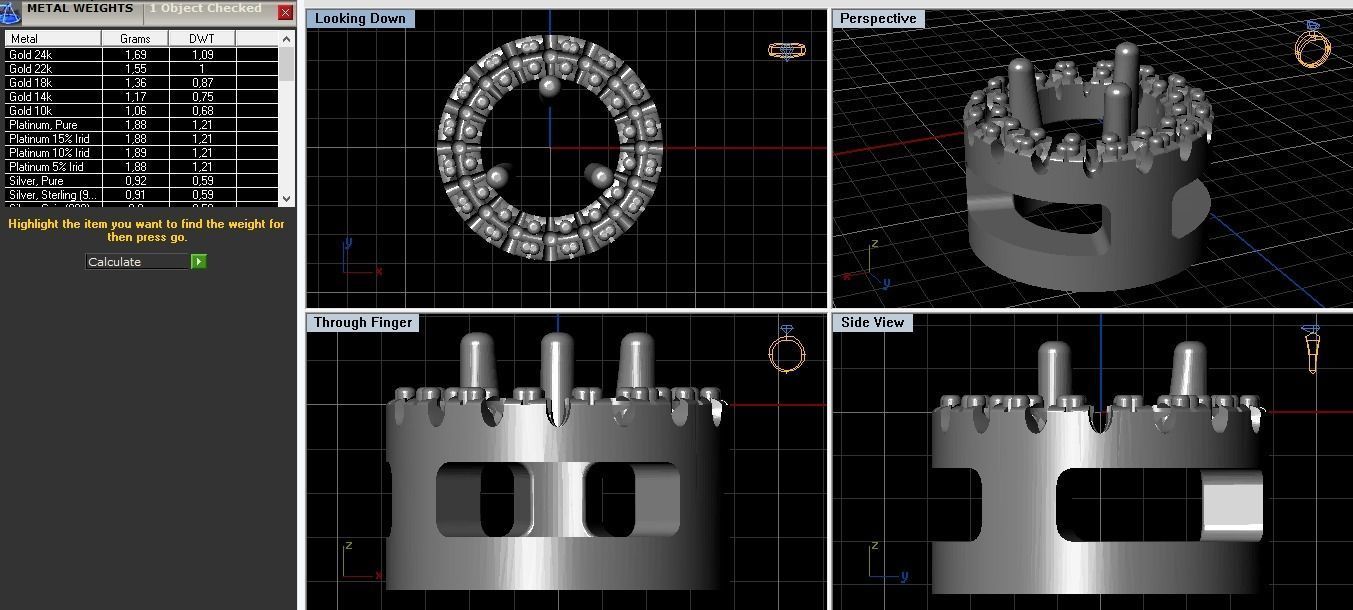Click the 0,75 DWT value for Gold 14k
This screenshot has width=1353, height=610.
pos(202,97)
